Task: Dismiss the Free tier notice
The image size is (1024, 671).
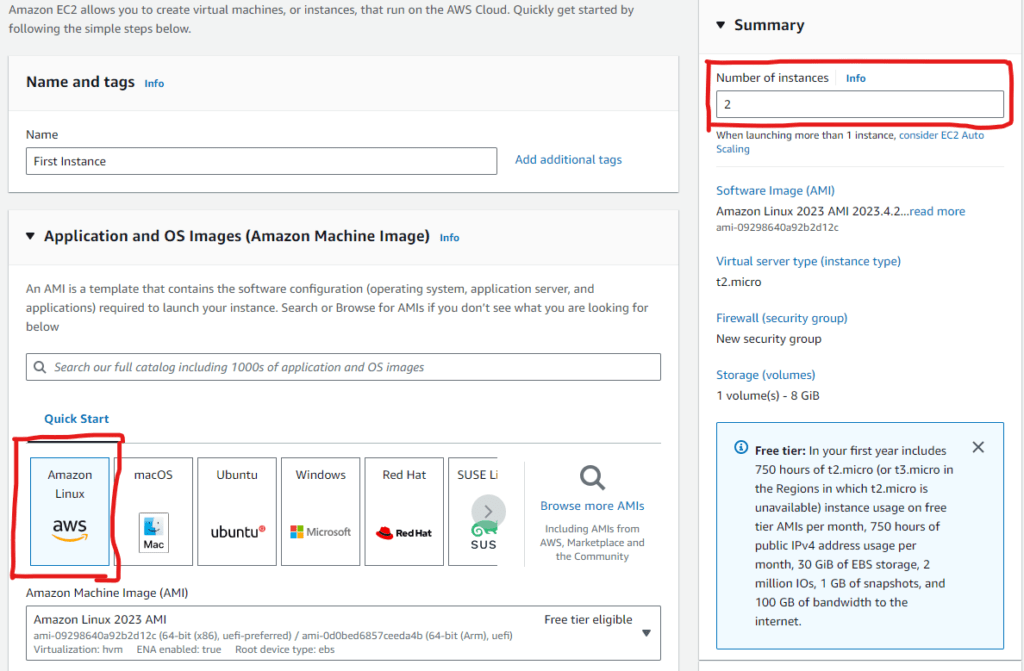Action: point(978,448)
